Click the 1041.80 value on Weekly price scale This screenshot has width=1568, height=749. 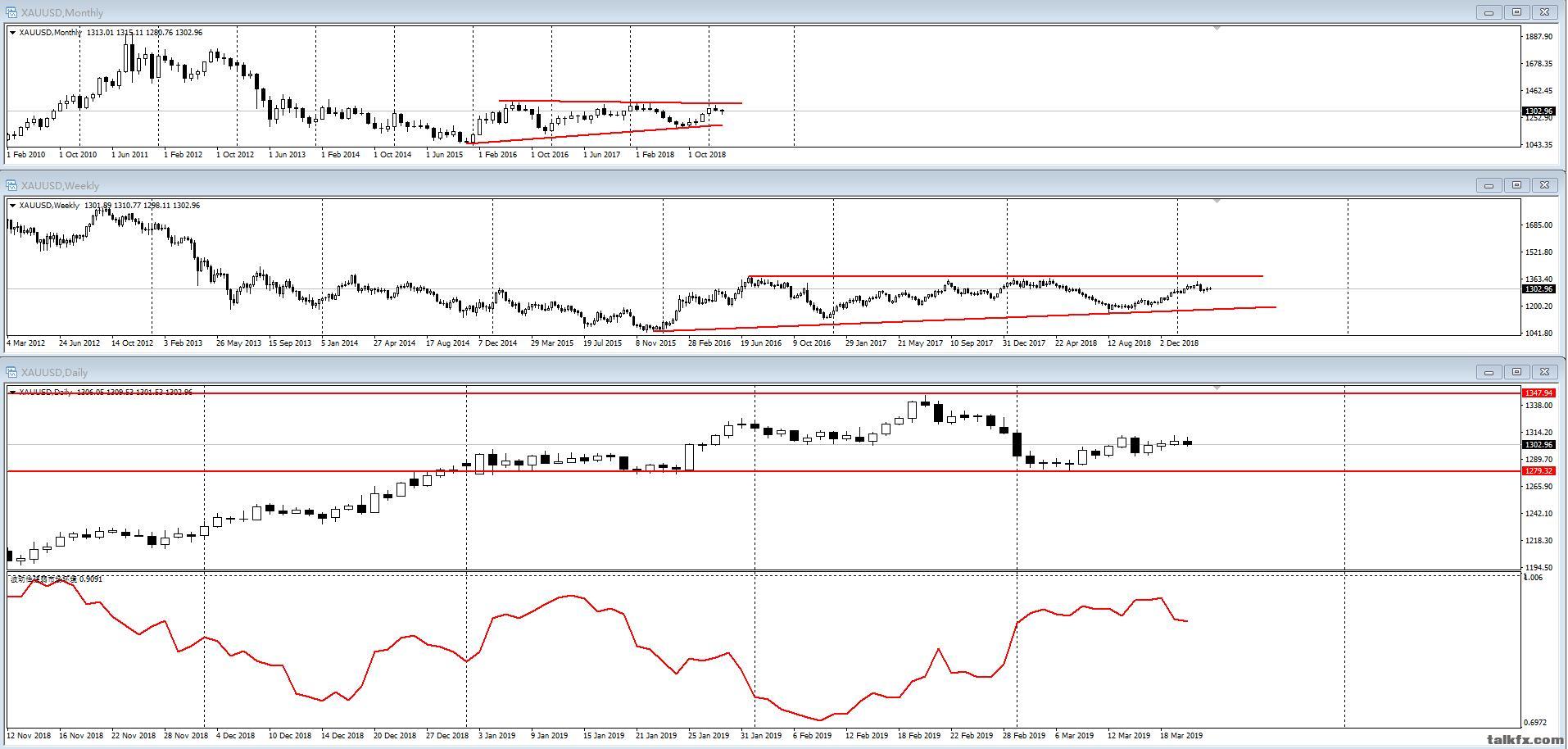coord(1539,334)
